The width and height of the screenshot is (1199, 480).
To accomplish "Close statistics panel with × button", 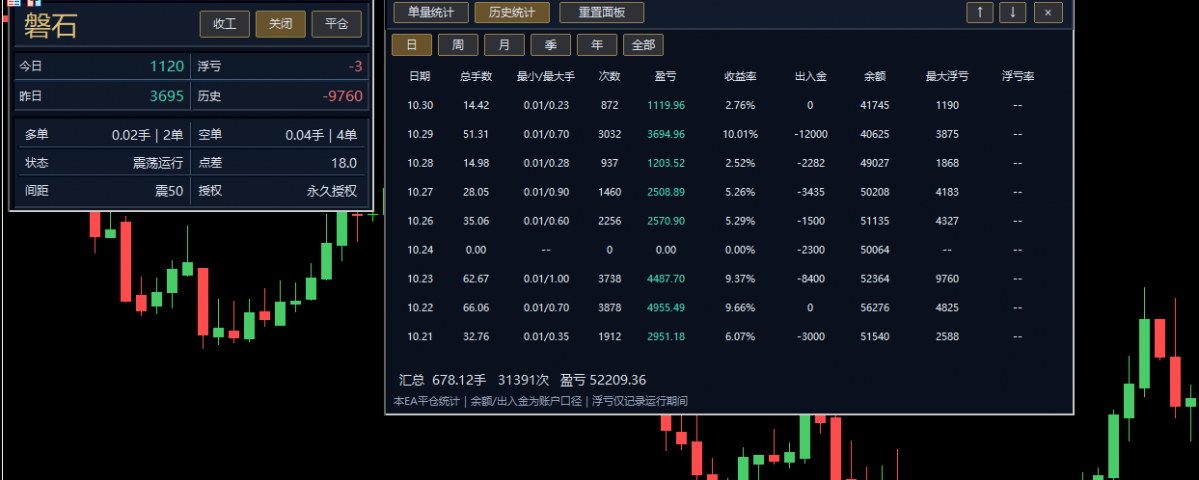I will pos(1048,12).
